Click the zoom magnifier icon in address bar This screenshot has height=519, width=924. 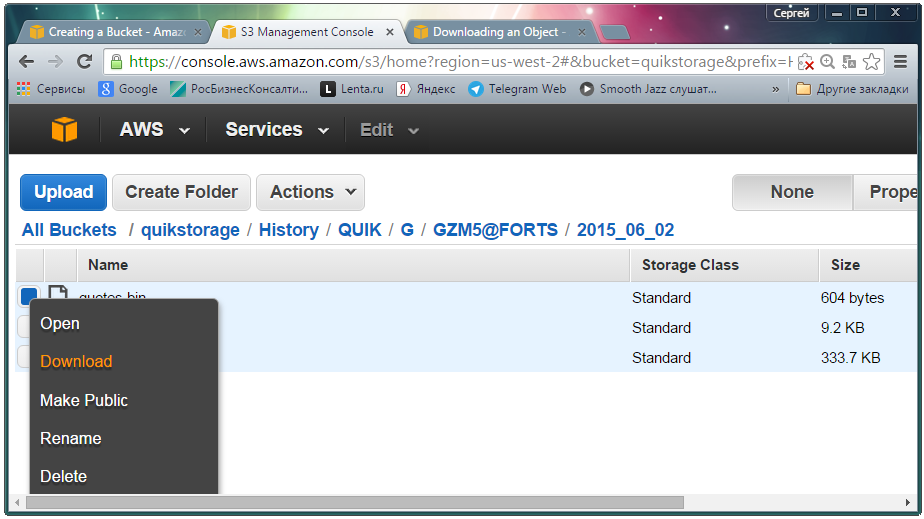click(827, 61)
